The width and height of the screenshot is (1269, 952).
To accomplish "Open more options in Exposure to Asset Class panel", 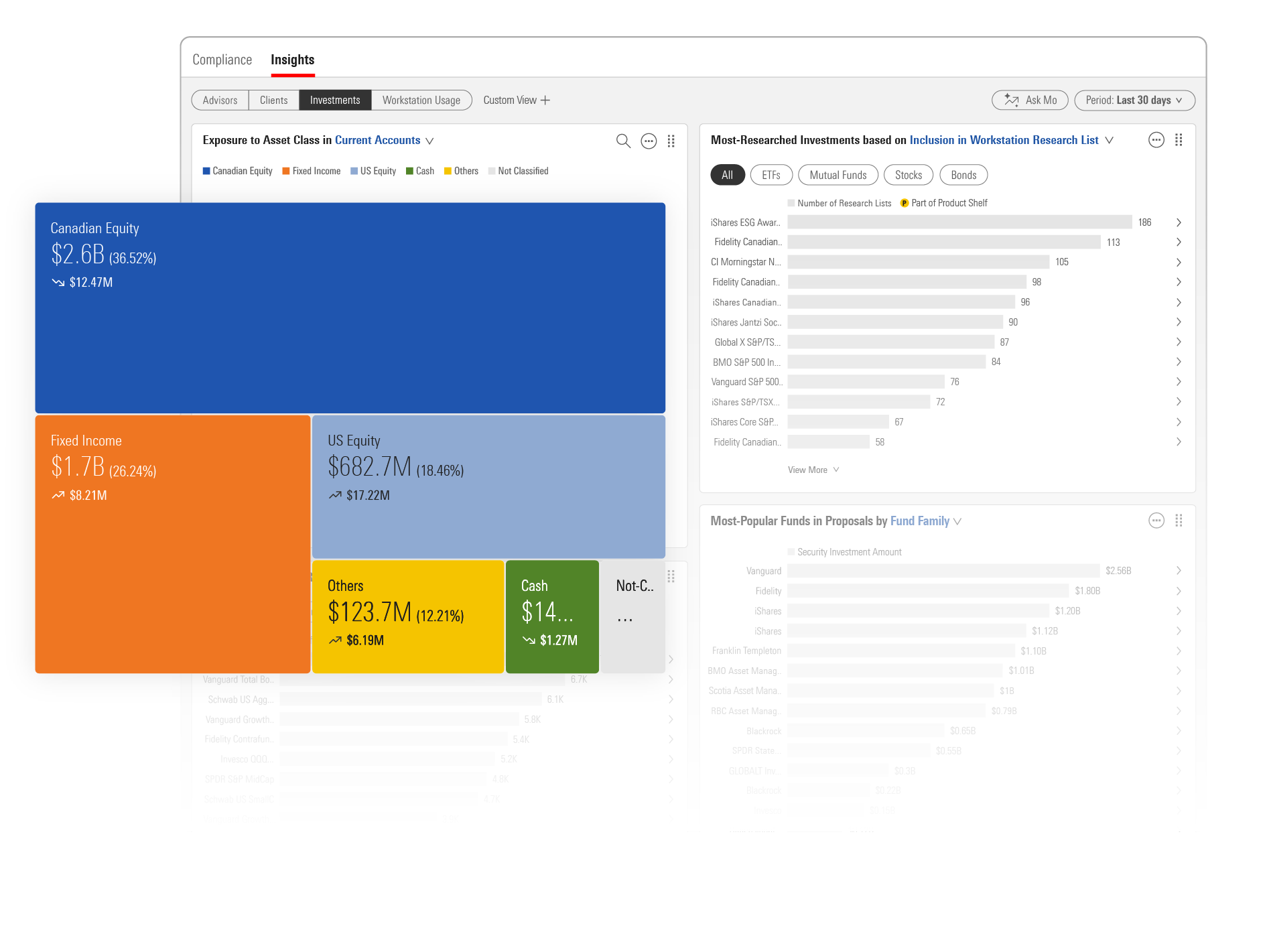I will (x=649, y=141).
